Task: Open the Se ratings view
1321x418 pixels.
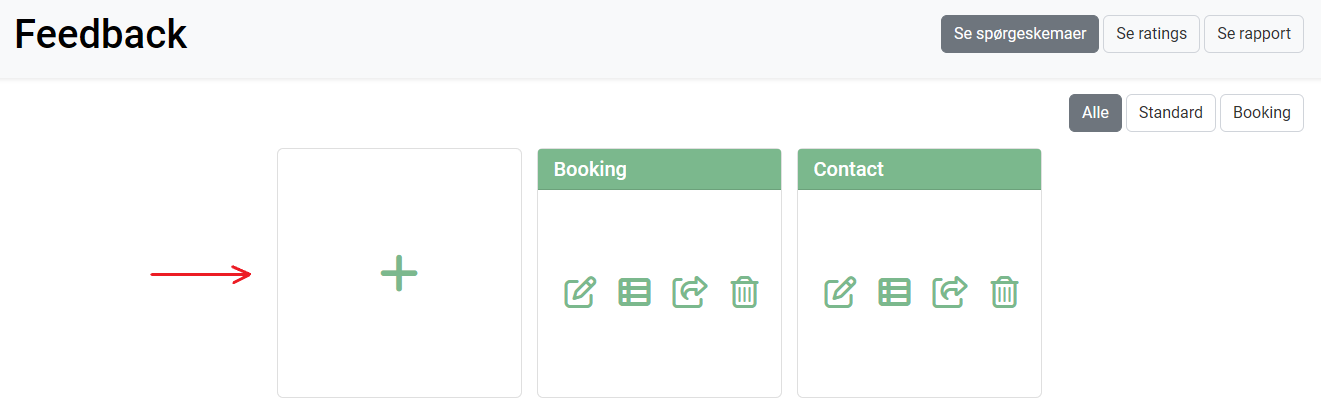Action: (x=1151, y=34)
